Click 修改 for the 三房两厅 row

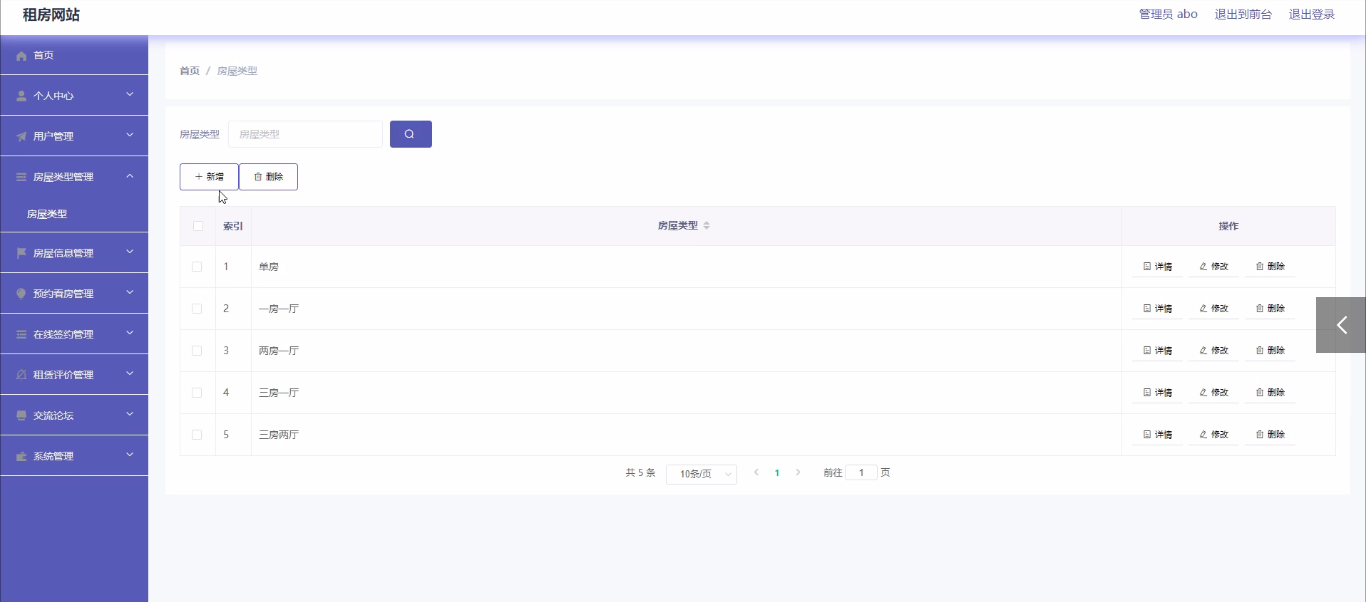click(1213, 435)
